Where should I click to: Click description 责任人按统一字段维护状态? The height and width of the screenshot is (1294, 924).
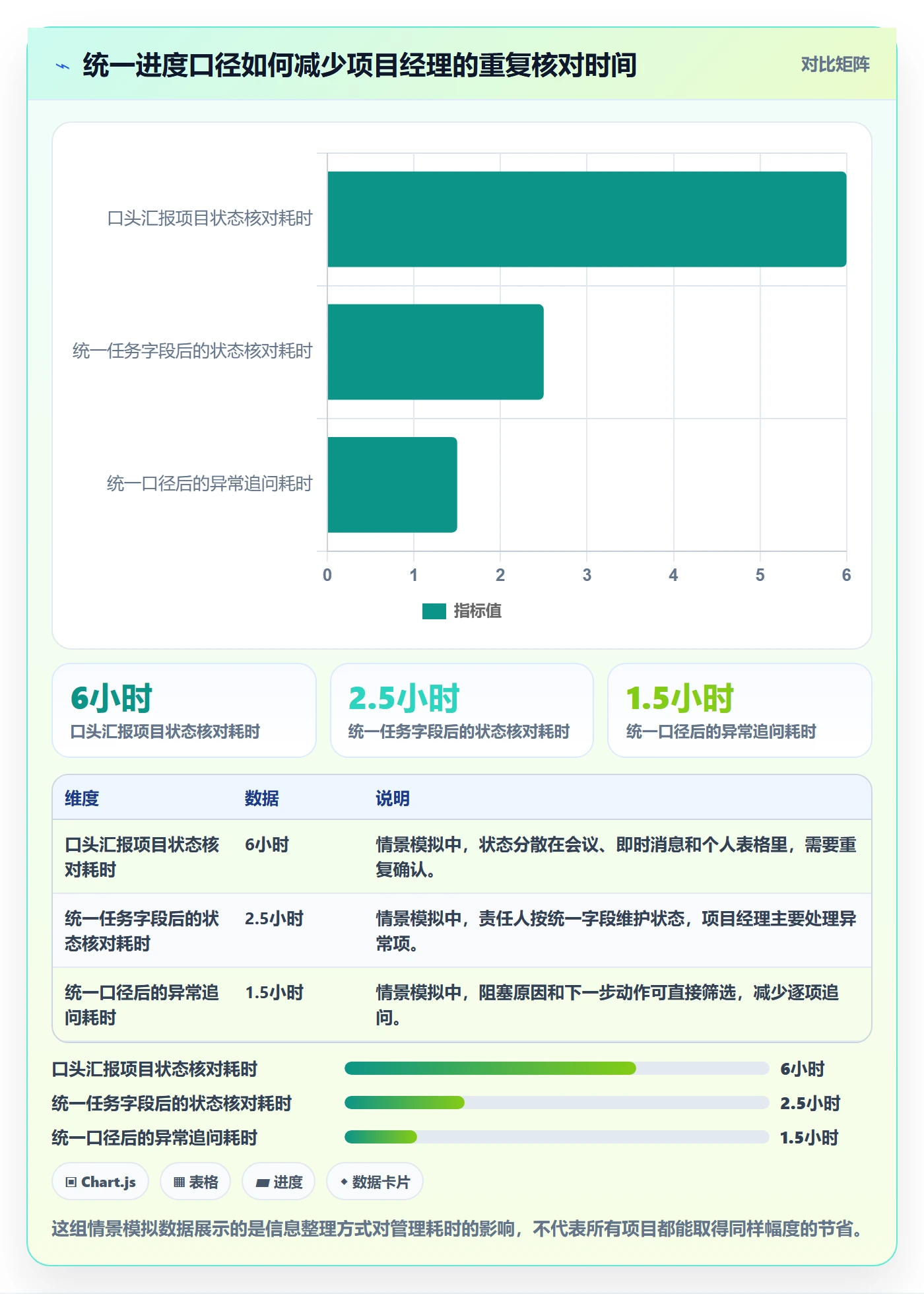(581, 918)
